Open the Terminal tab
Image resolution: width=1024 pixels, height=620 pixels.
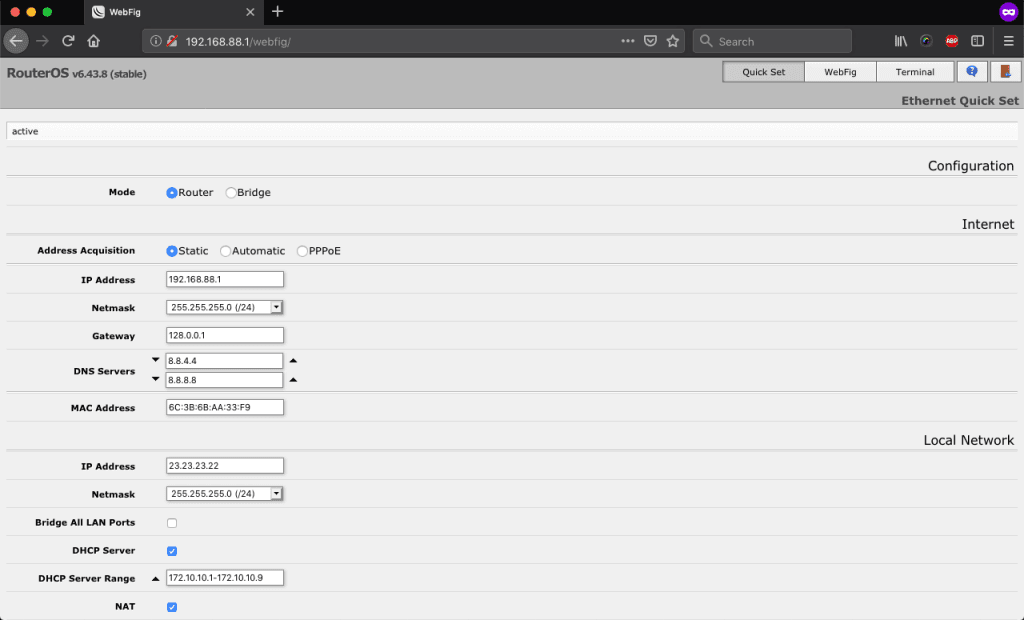coord(914,72)
